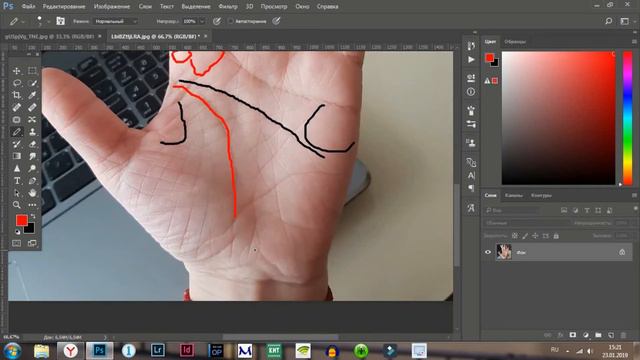640x360 pixels.
Task: Toggle Quick Mask mode
Action: tap(17, 243)
